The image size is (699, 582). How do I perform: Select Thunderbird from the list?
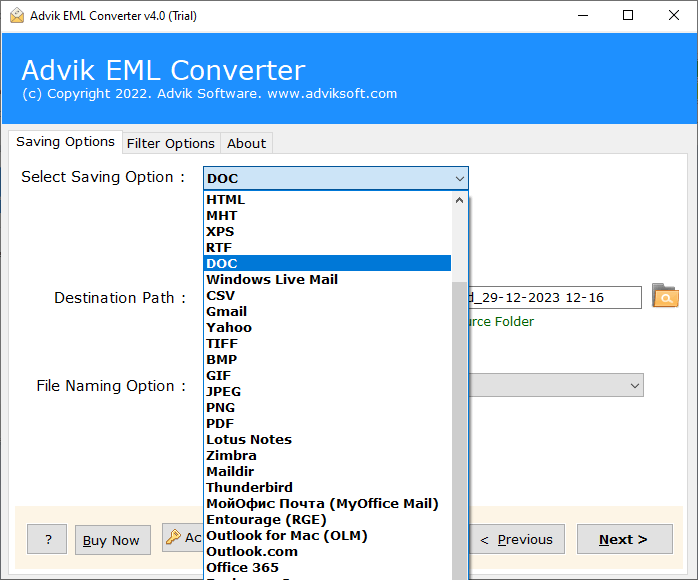click(327, 488)
